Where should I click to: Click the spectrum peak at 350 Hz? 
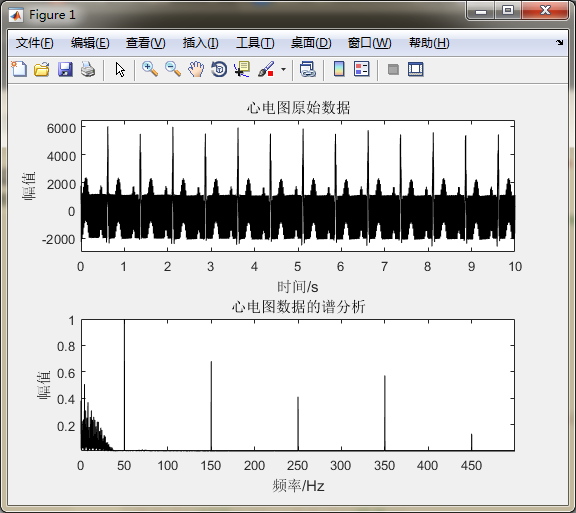[385, 413]
